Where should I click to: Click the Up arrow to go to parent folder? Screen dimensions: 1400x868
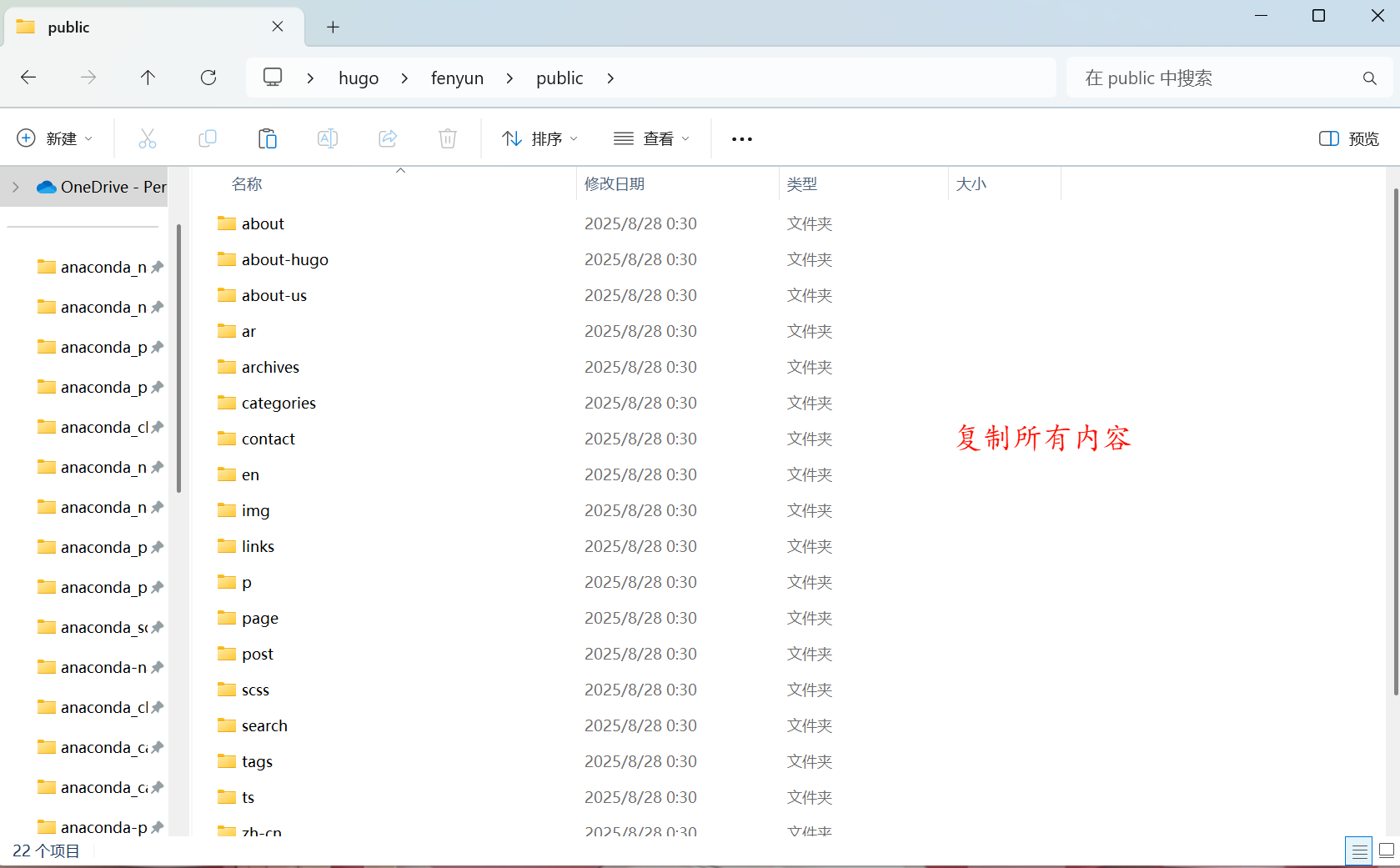148,78
